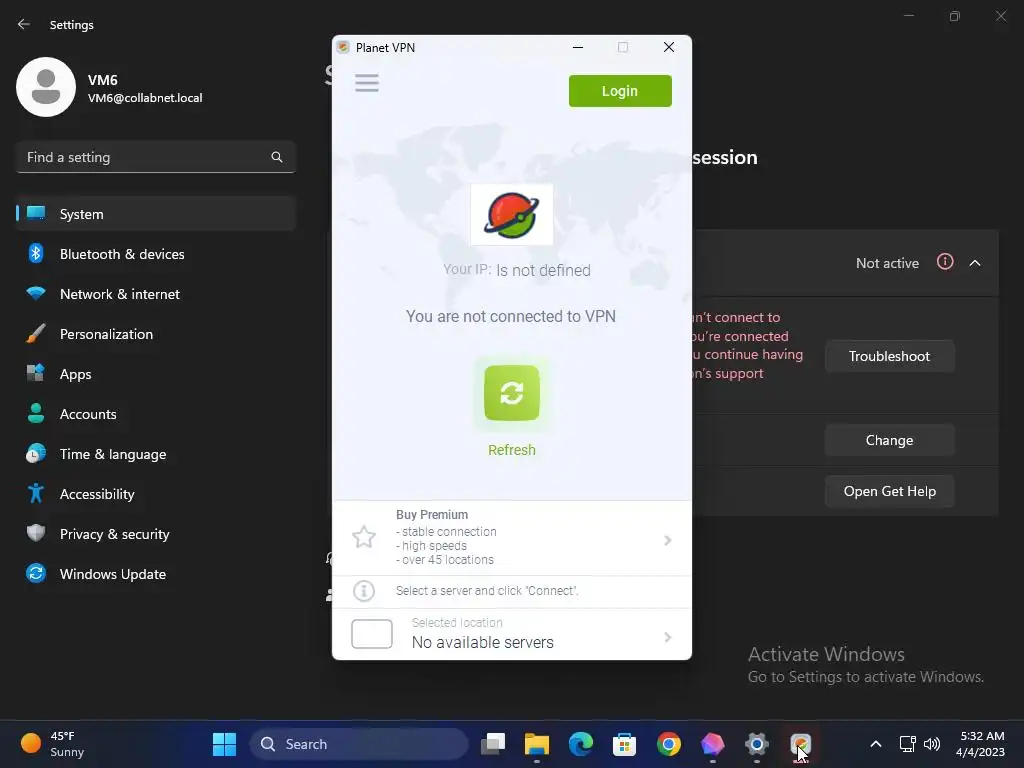Open Privacy & security settings
The height and width of the screenshot is (768, 1024).
[155, 534]
